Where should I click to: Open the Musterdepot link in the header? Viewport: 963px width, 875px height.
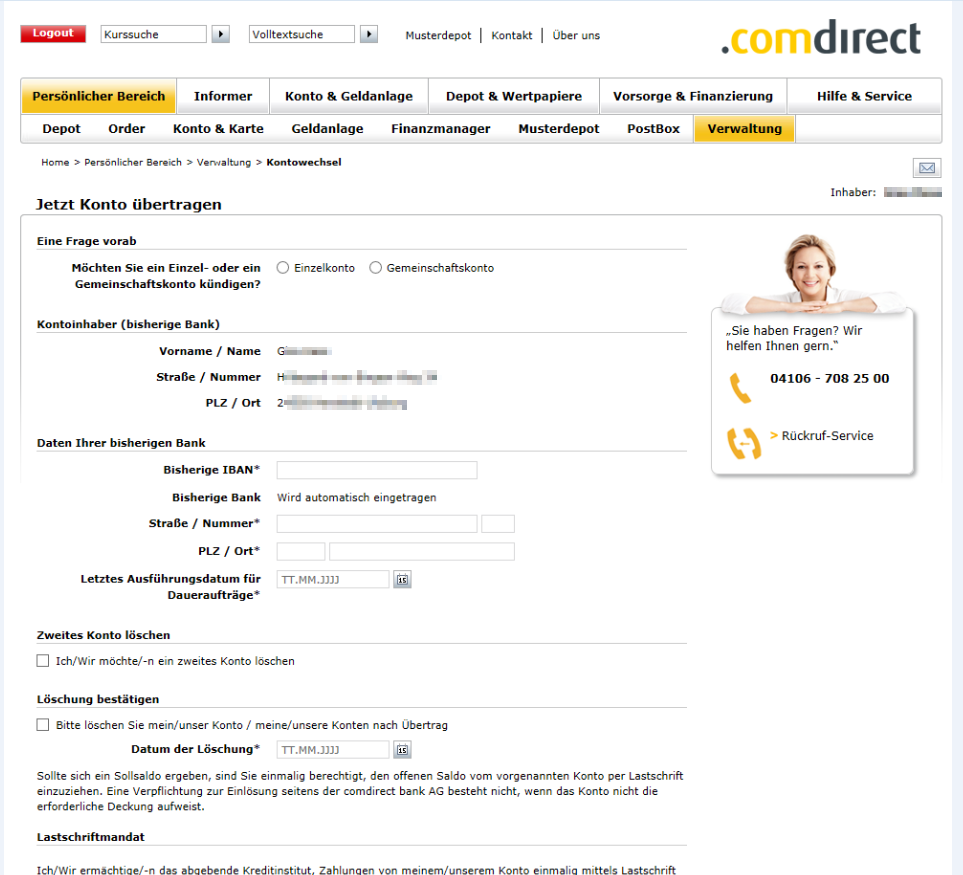pos(438,36)
